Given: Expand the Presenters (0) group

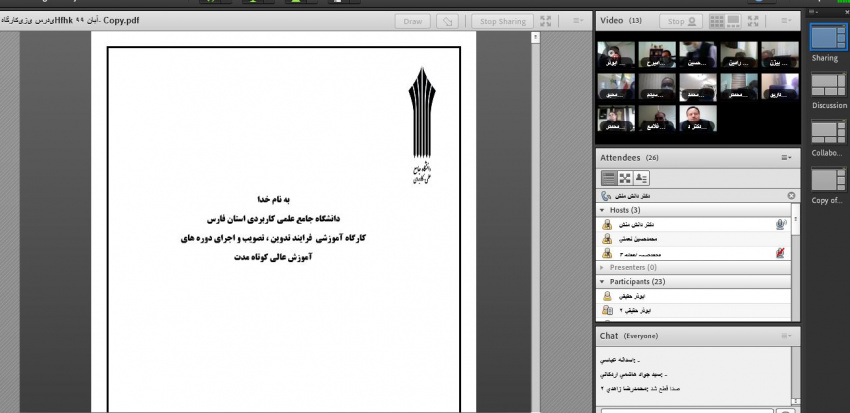Looking at the screenshot, I should coord(602,268).
